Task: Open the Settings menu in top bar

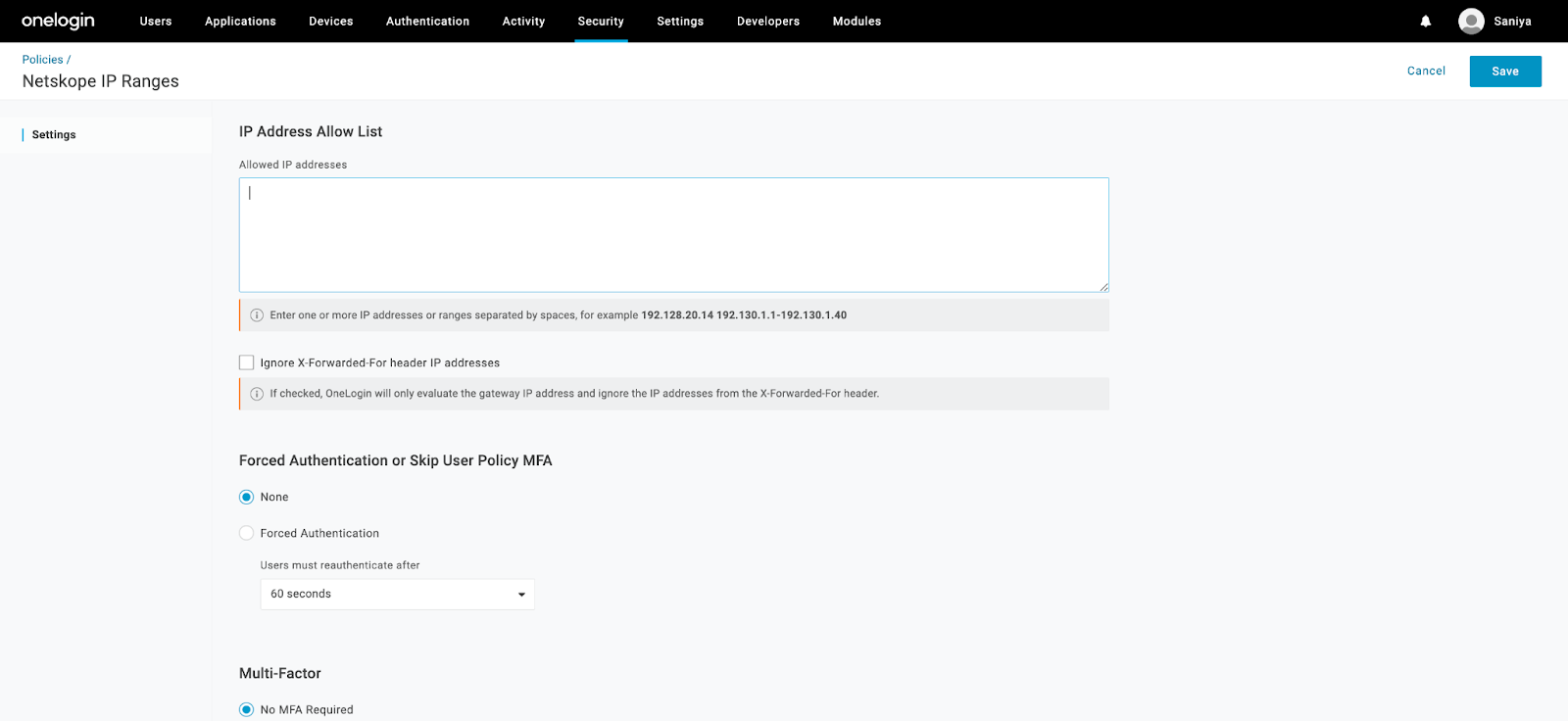Action: tap(680, 21)
